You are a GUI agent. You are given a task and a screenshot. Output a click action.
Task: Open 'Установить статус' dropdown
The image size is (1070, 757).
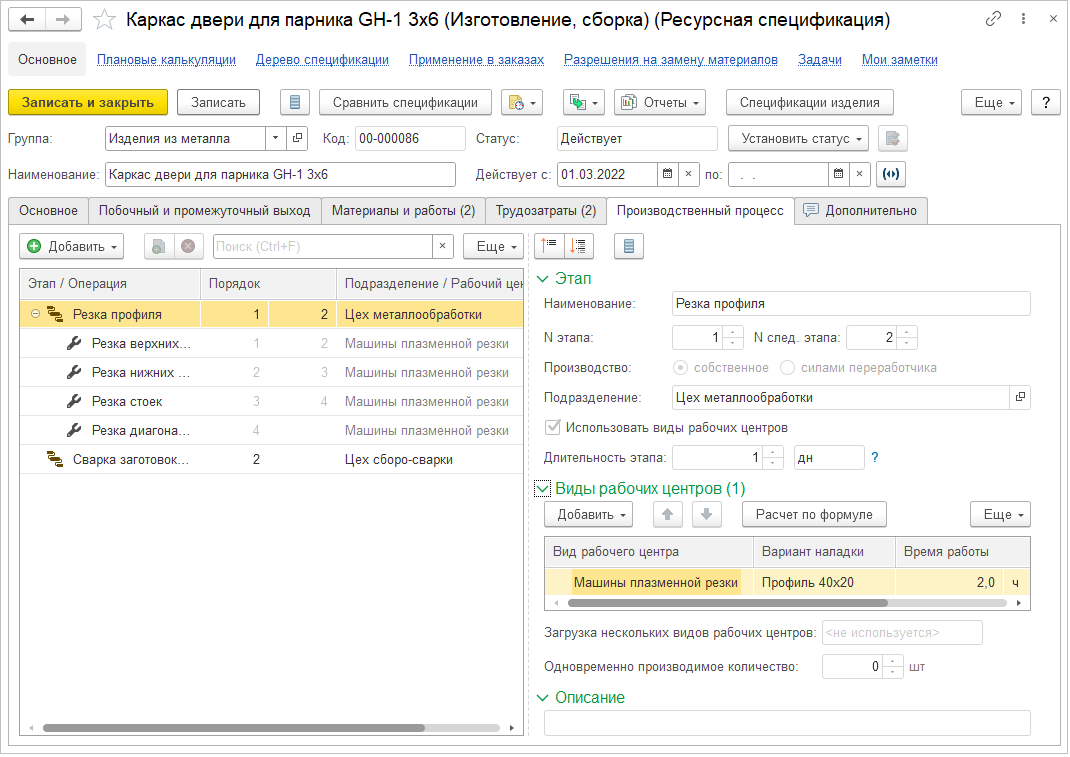[798, 138]
